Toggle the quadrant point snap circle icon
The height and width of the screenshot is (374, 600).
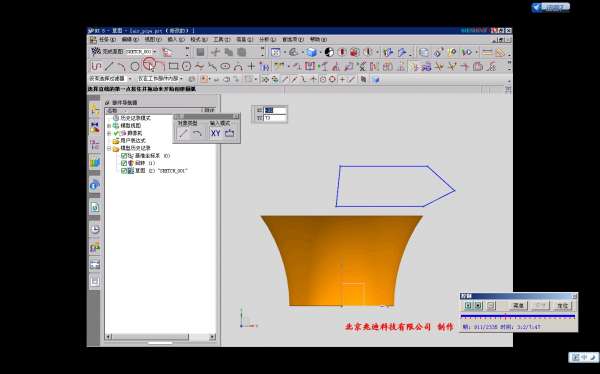click(x=332, y=79)
